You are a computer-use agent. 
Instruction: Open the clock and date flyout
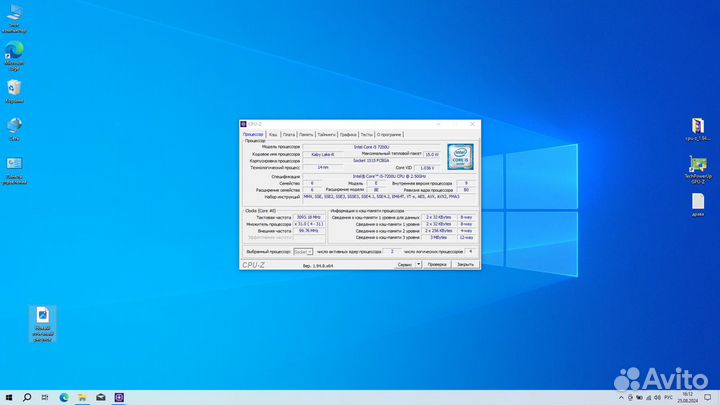pos(687,398)
